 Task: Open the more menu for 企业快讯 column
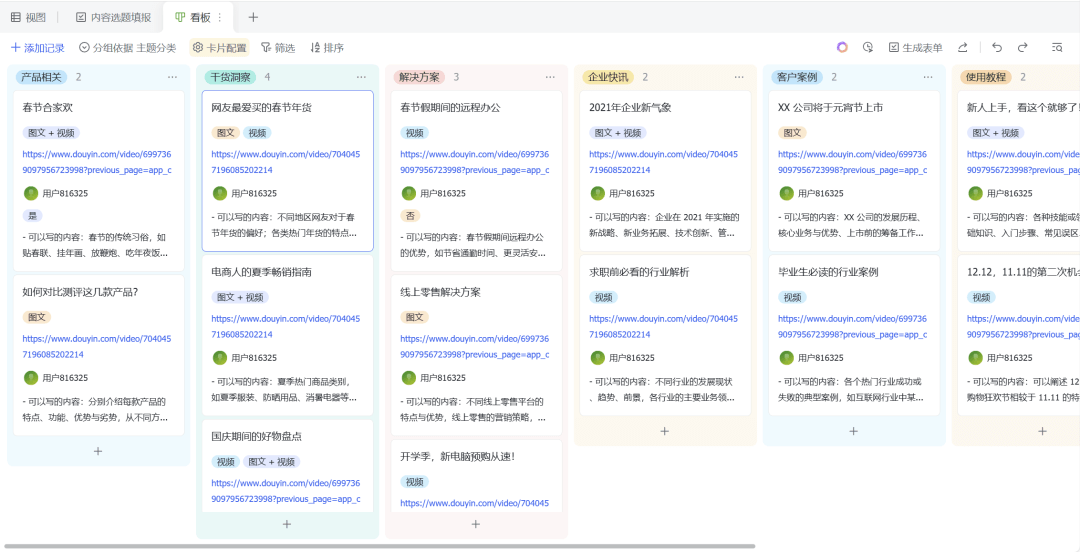click(739, 77)
